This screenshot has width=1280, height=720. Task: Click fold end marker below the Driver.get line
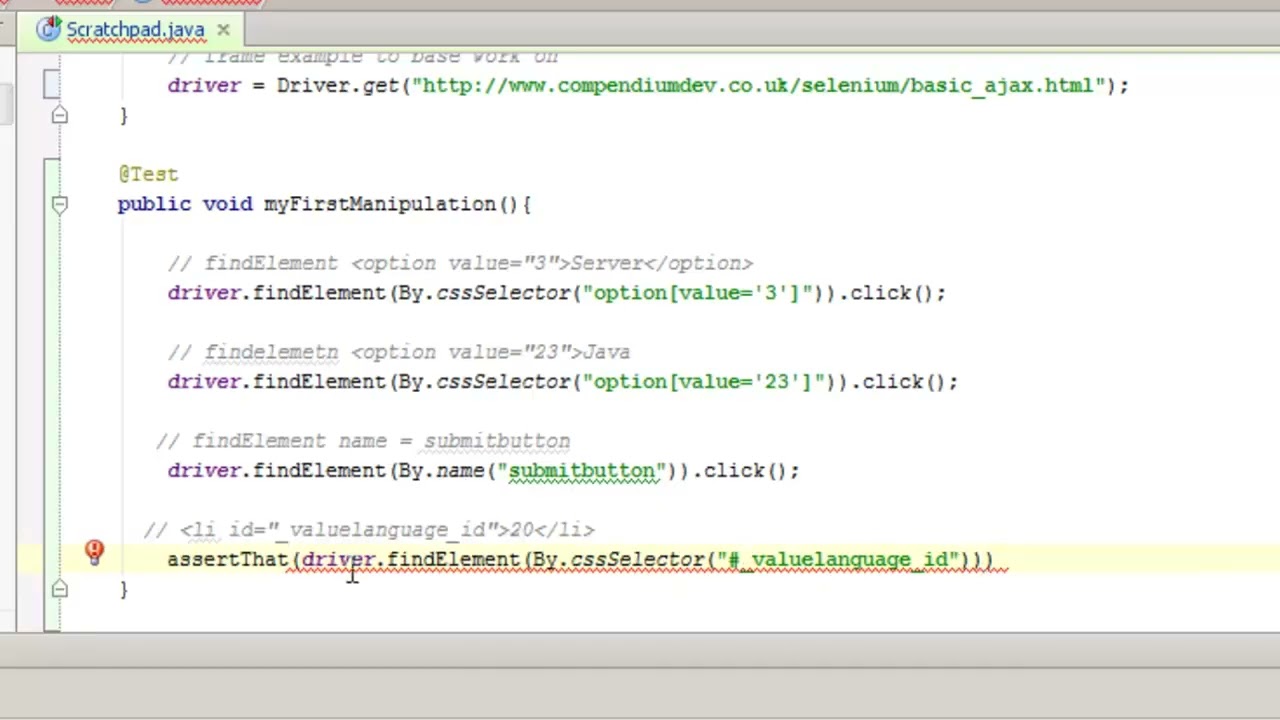pyautogui.click(x=59, y=116)
